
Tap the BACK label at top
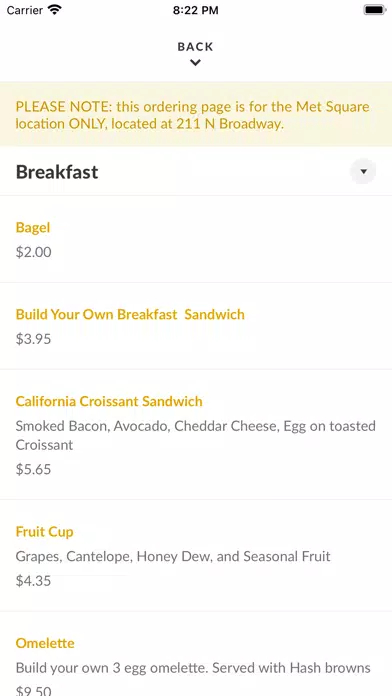[195, 47]
